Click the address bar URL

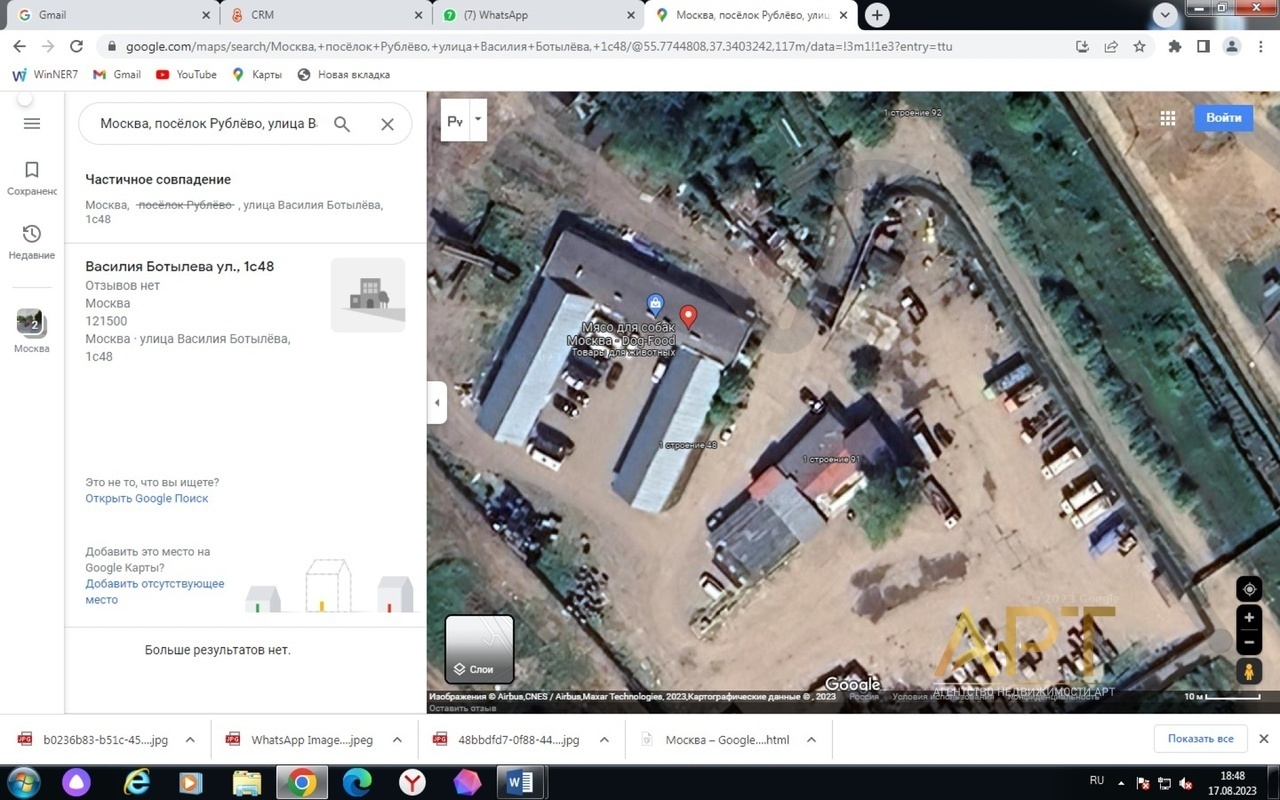coord(538,46)
